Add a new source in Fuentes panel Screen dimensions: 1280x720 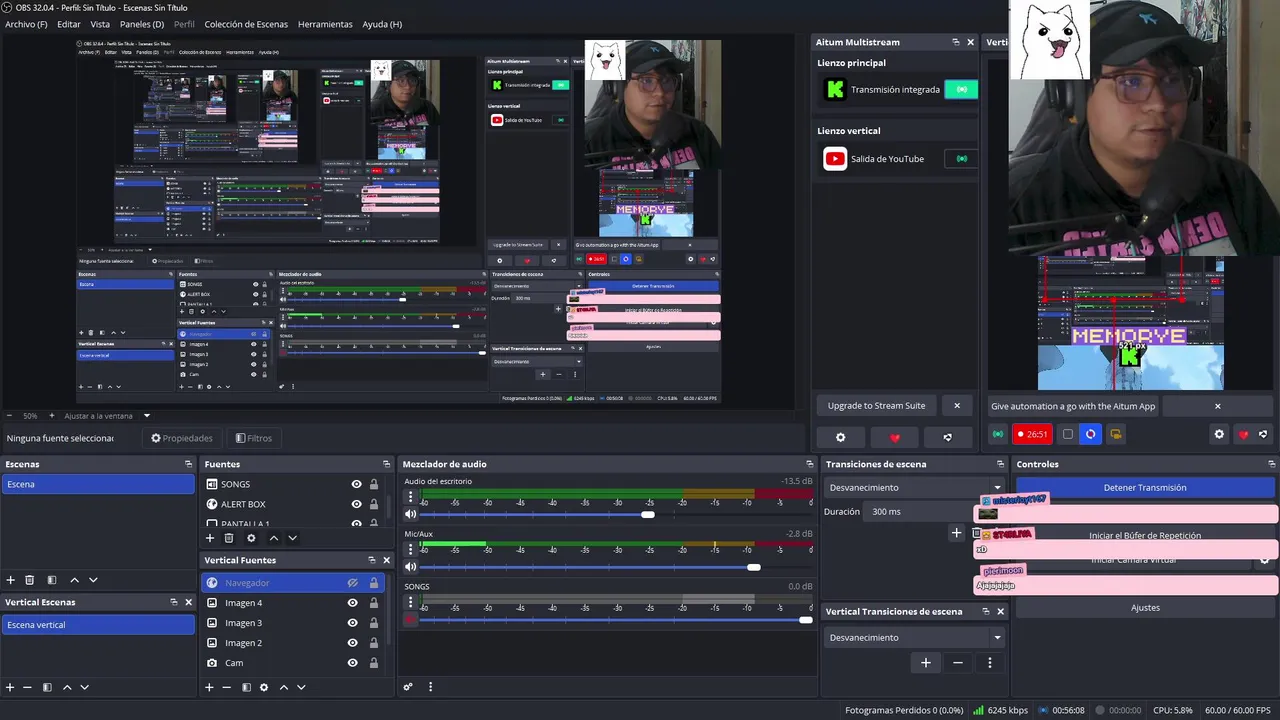point(210,538)
